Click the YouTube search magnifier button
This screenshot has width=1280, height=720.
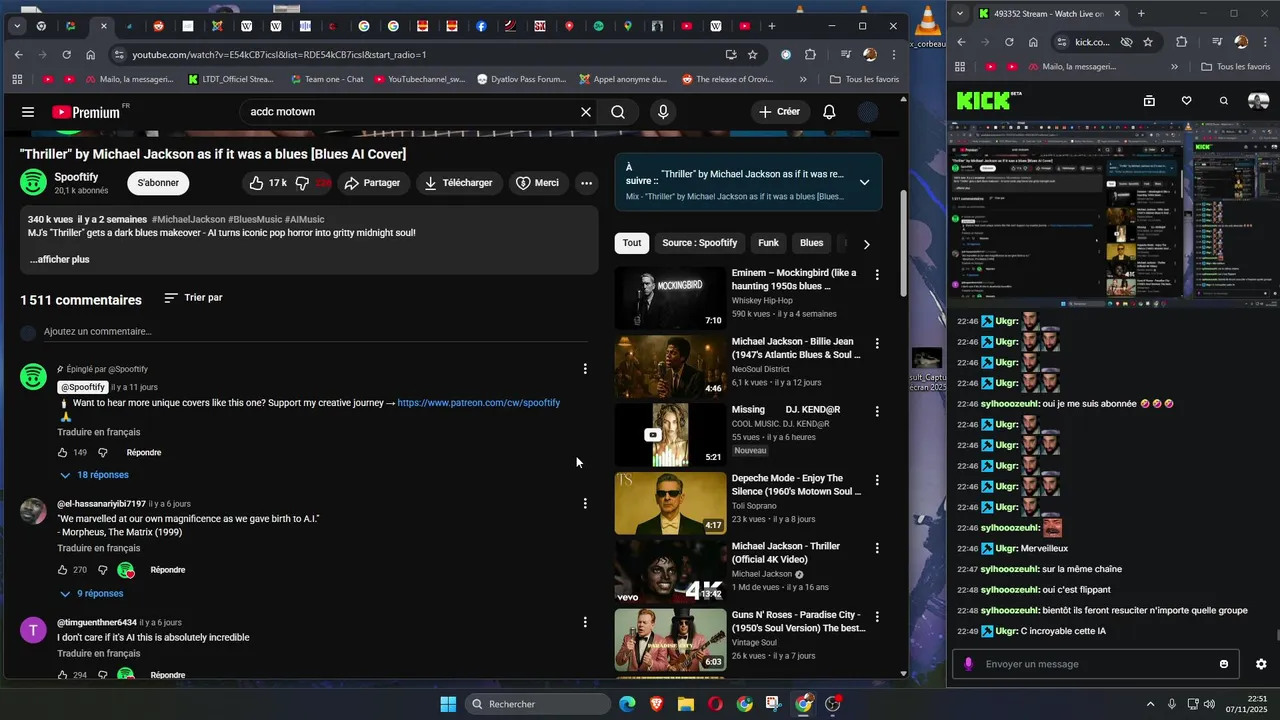(x=618, y=112)
